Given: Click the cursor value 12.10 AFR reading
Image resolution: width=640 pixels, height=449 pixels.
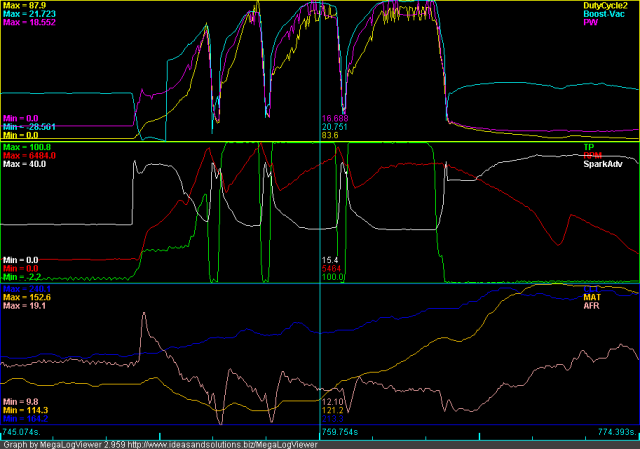Looking at the screenshot, I should tap(332, 400).
